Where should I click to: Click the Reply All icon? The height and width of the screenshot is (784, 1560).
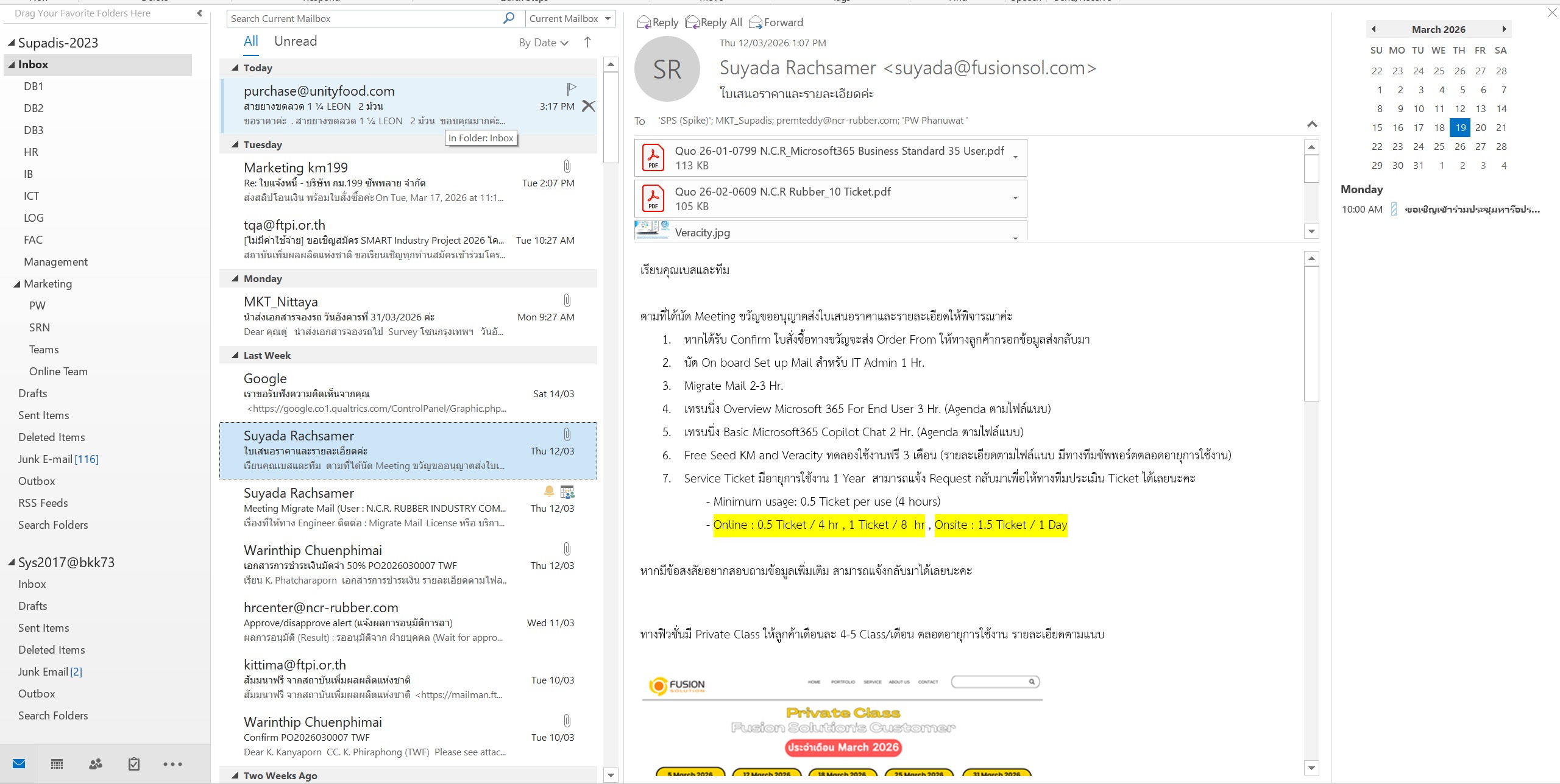tap(692, 23)
